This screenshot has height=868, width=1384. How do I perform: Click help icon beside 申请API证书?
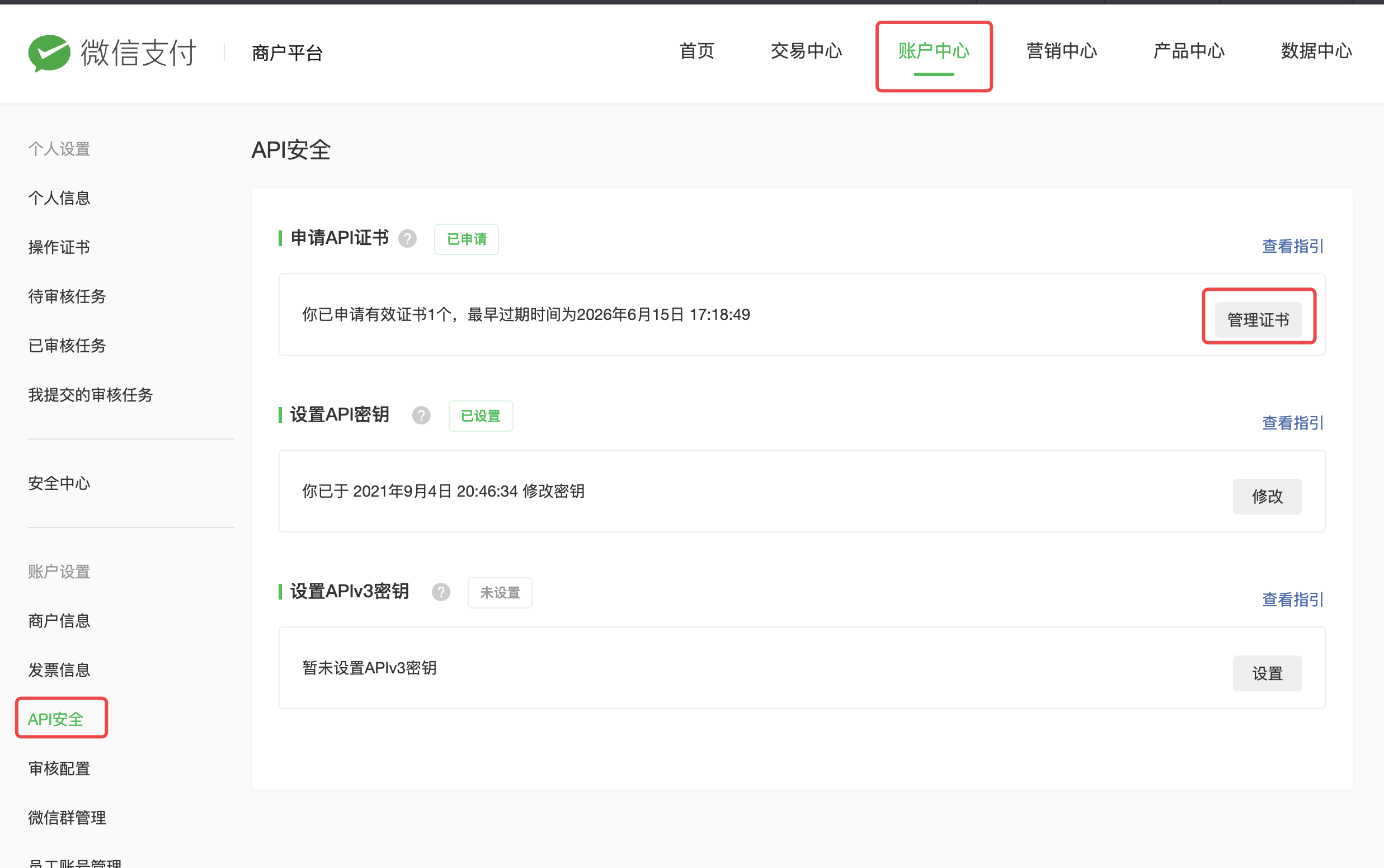pos(408,238)
